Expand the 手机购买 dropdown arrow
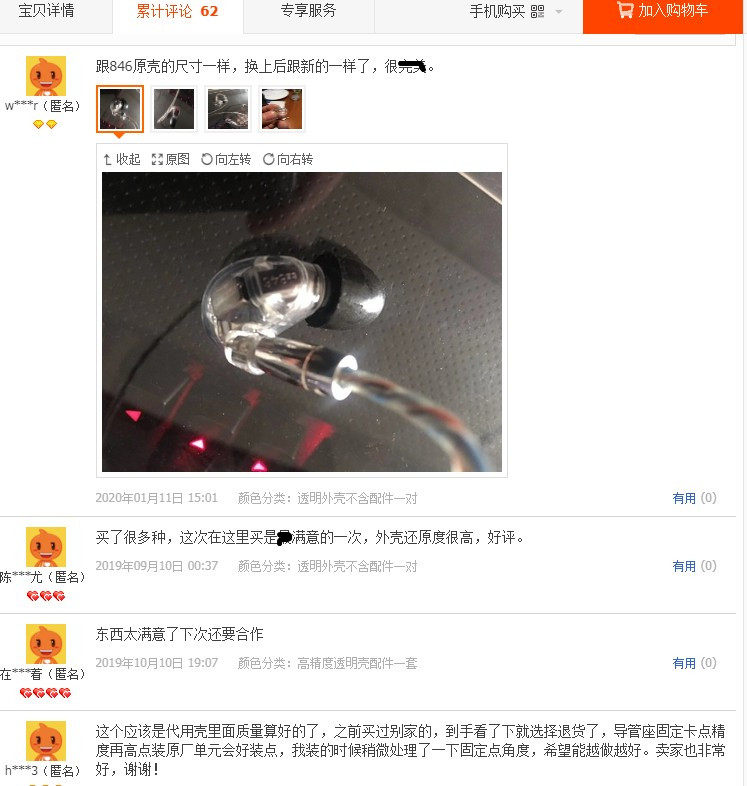 point(559,12)
